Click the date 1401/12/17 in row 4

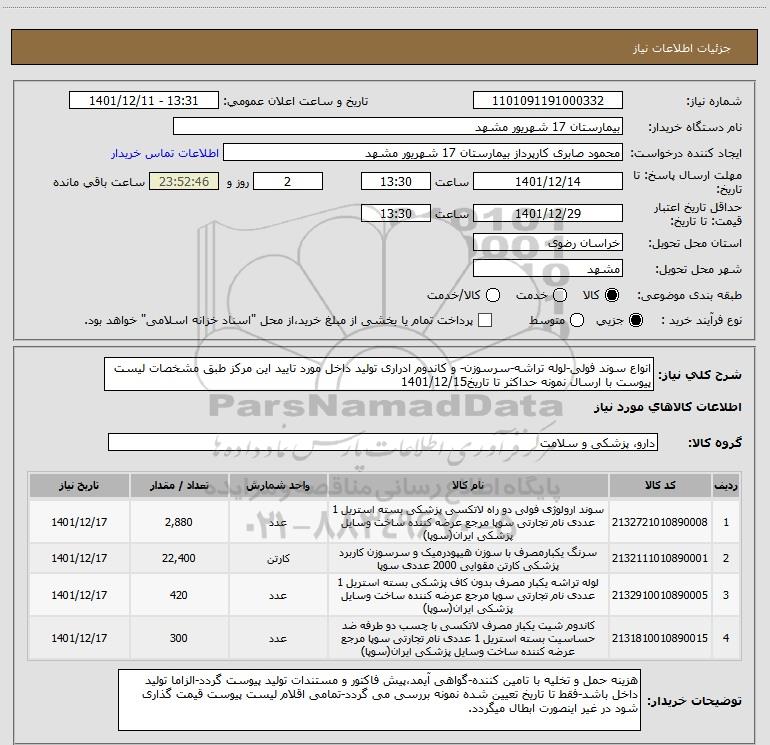79,638
